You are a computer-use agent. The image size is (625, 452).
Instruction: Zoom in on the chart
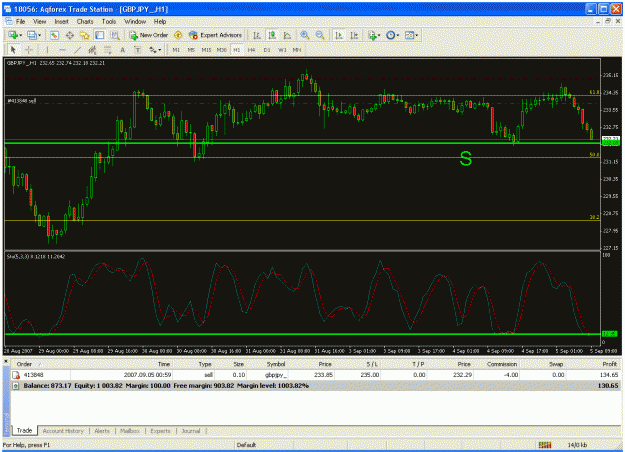305,35
